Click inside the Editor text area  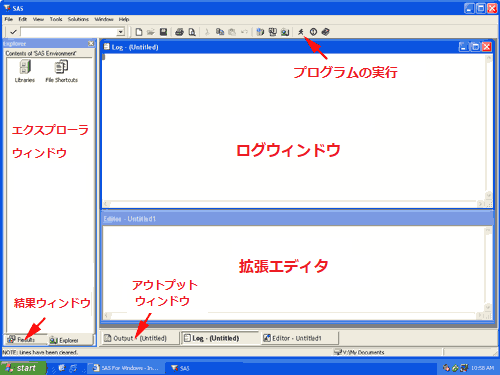pyautogui.click(x=293, y=269)
